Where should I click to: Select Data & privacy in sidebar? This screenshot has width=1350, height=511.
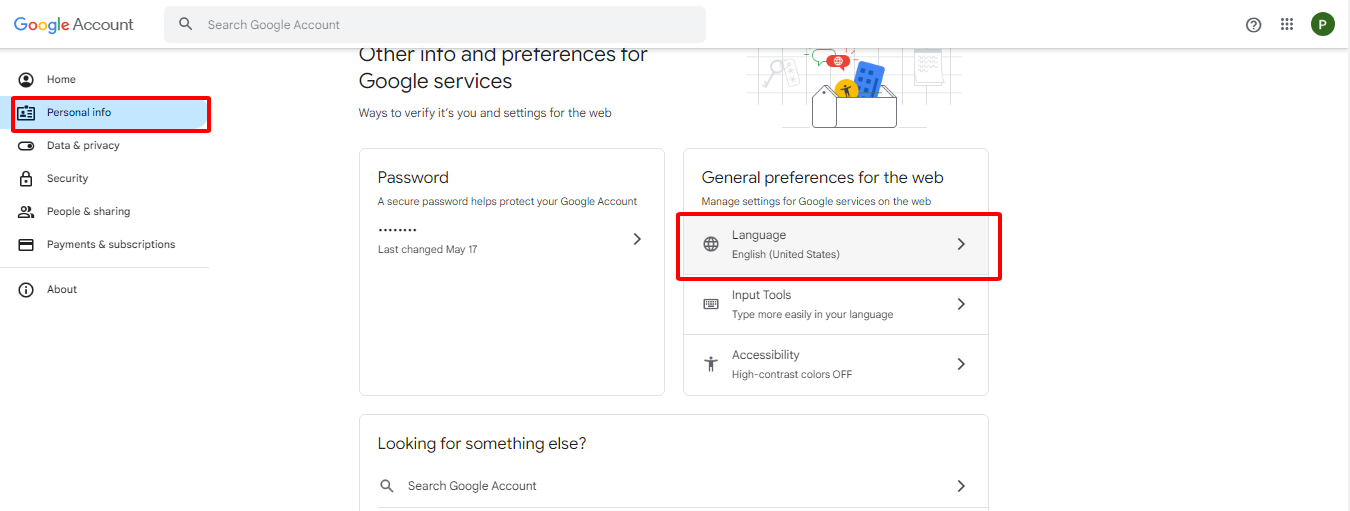[83, 146]
